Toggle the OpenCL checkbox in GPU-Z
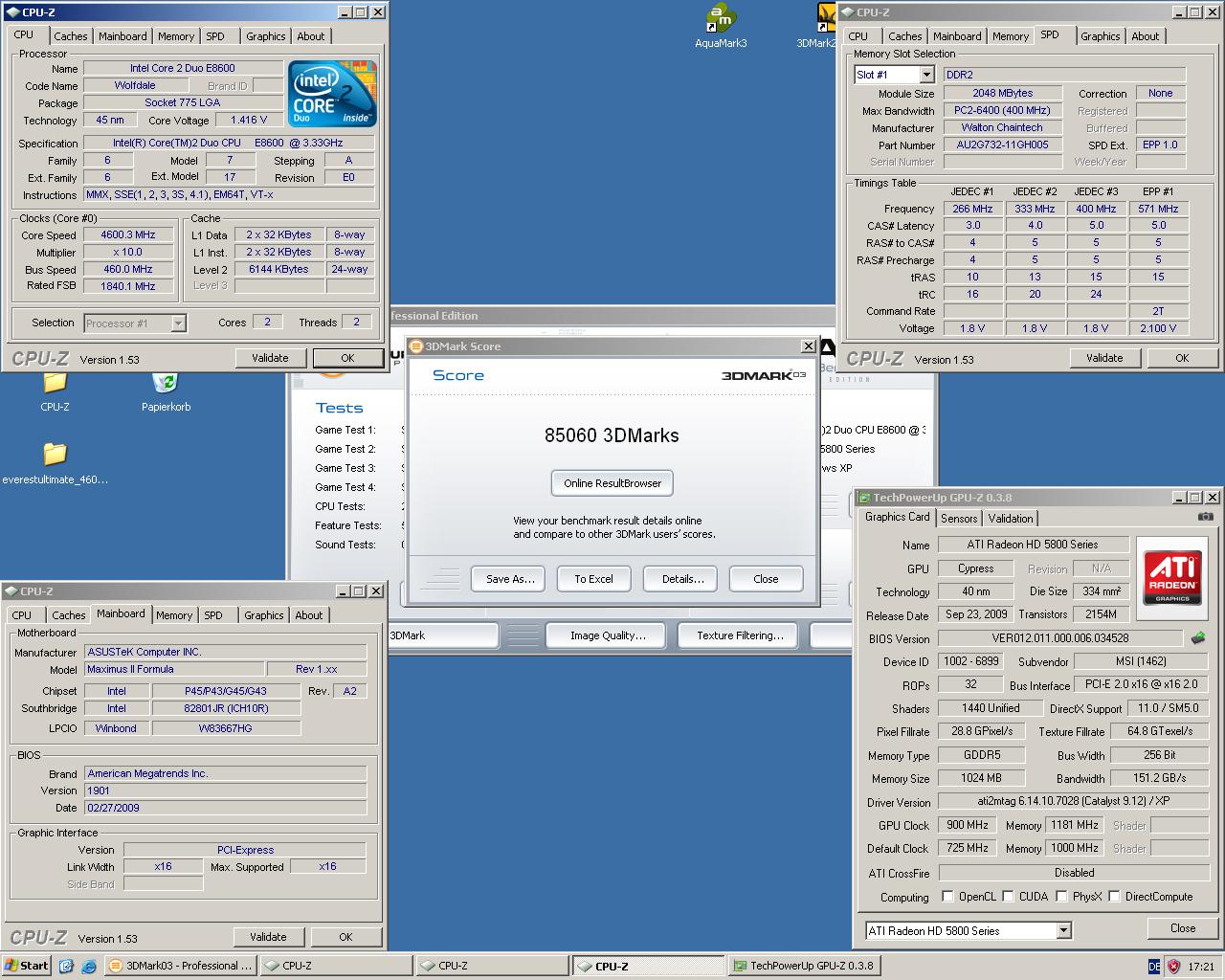This screenshot has width=1225, height=980. [x=947, y=897]
